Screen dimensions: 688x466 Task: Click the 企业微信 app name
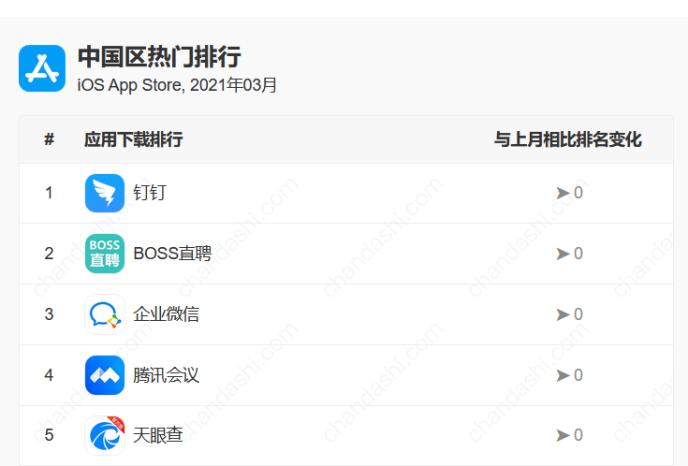166,314
